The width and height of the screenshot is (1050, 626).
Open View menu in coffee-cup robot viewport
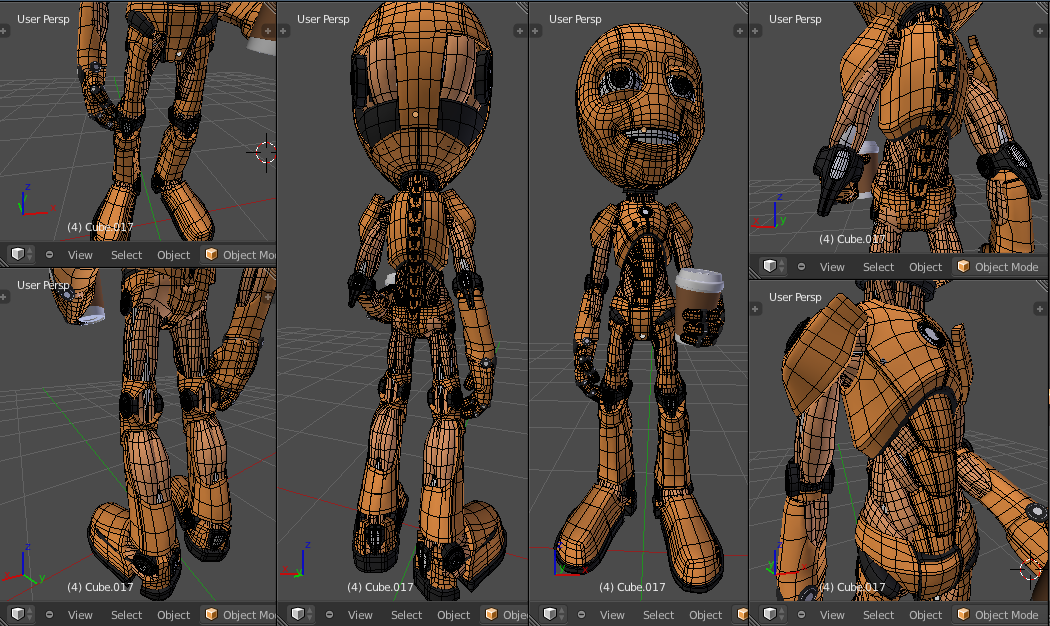coord(611,615)
